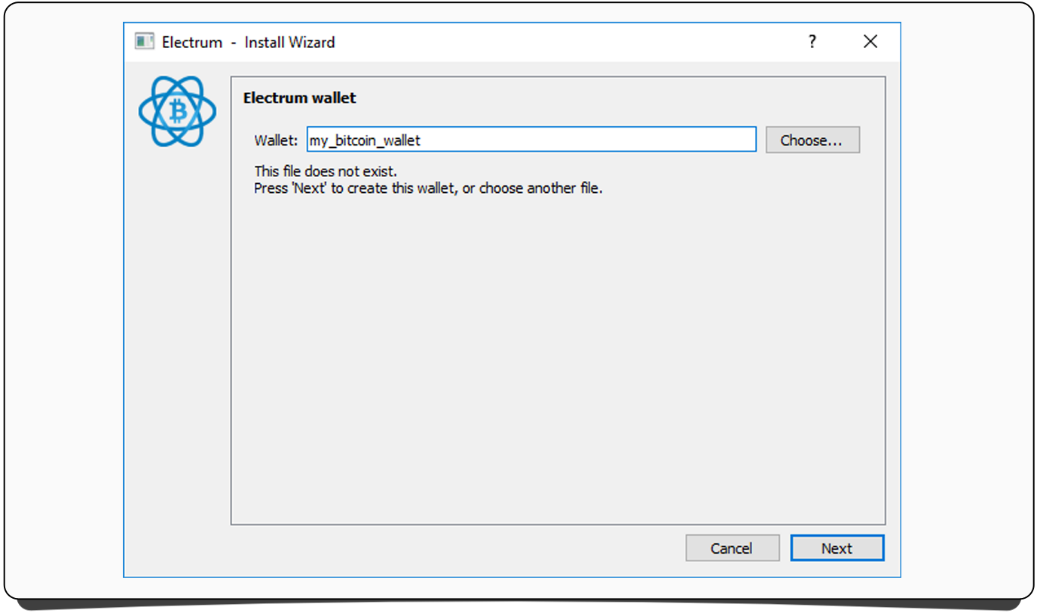Click the blank area of wizard panel
Viewport: 1040px width, 616px height.
point(558,360)
